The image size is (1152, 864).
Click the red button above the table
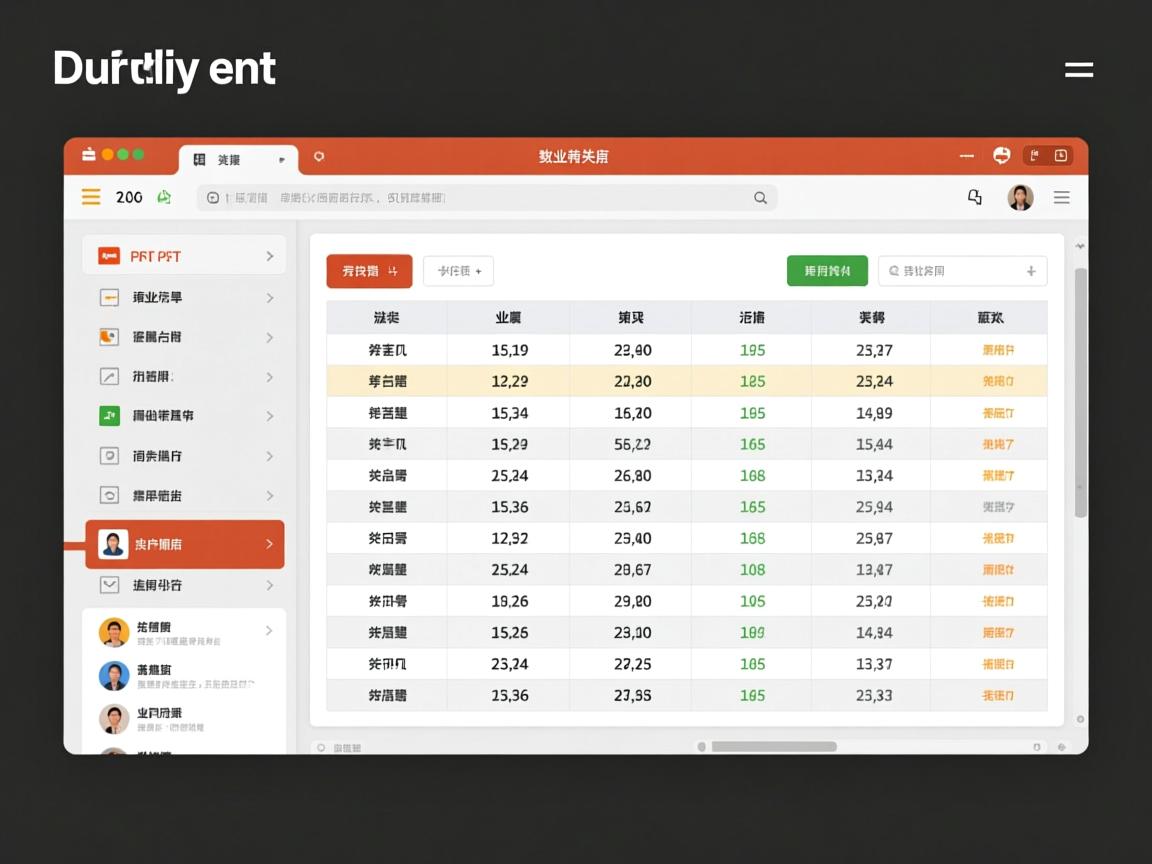369,271
